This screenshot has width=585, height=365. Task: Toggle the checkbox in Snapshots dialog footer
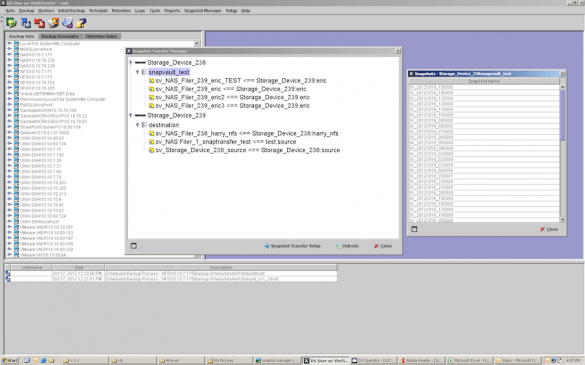(x=414, y=229)
